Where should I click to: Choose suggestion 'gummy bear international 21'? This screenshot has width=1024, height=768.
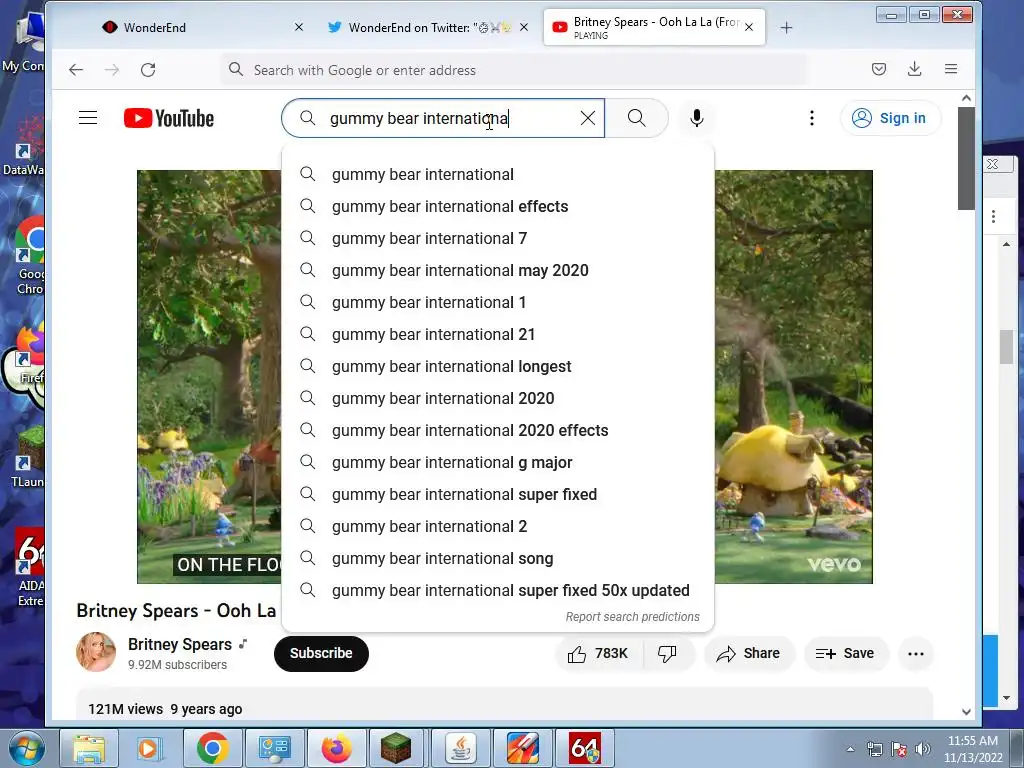click(x=498, y=334)
